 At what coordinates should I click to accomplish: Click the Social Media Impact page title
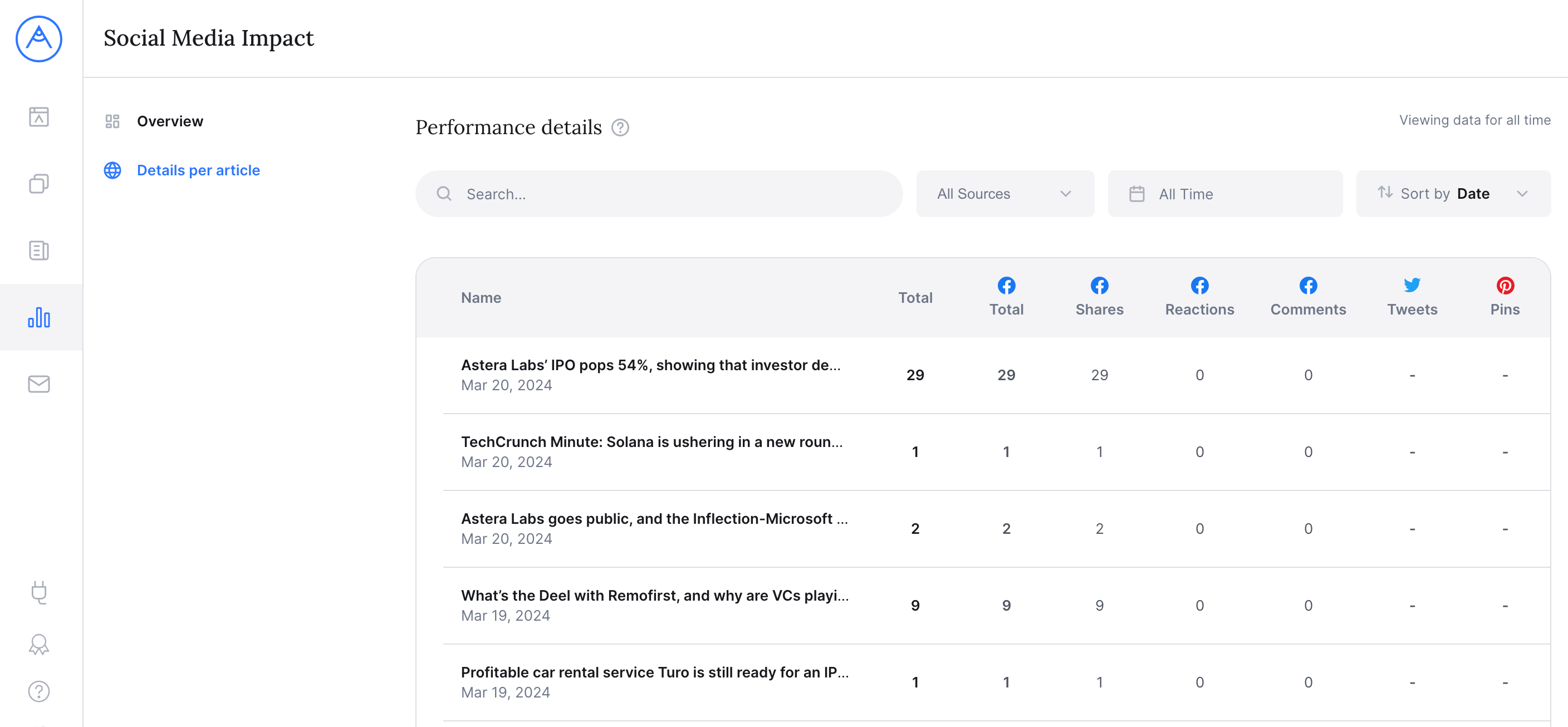pyautogui.click(x=209, y=38)
